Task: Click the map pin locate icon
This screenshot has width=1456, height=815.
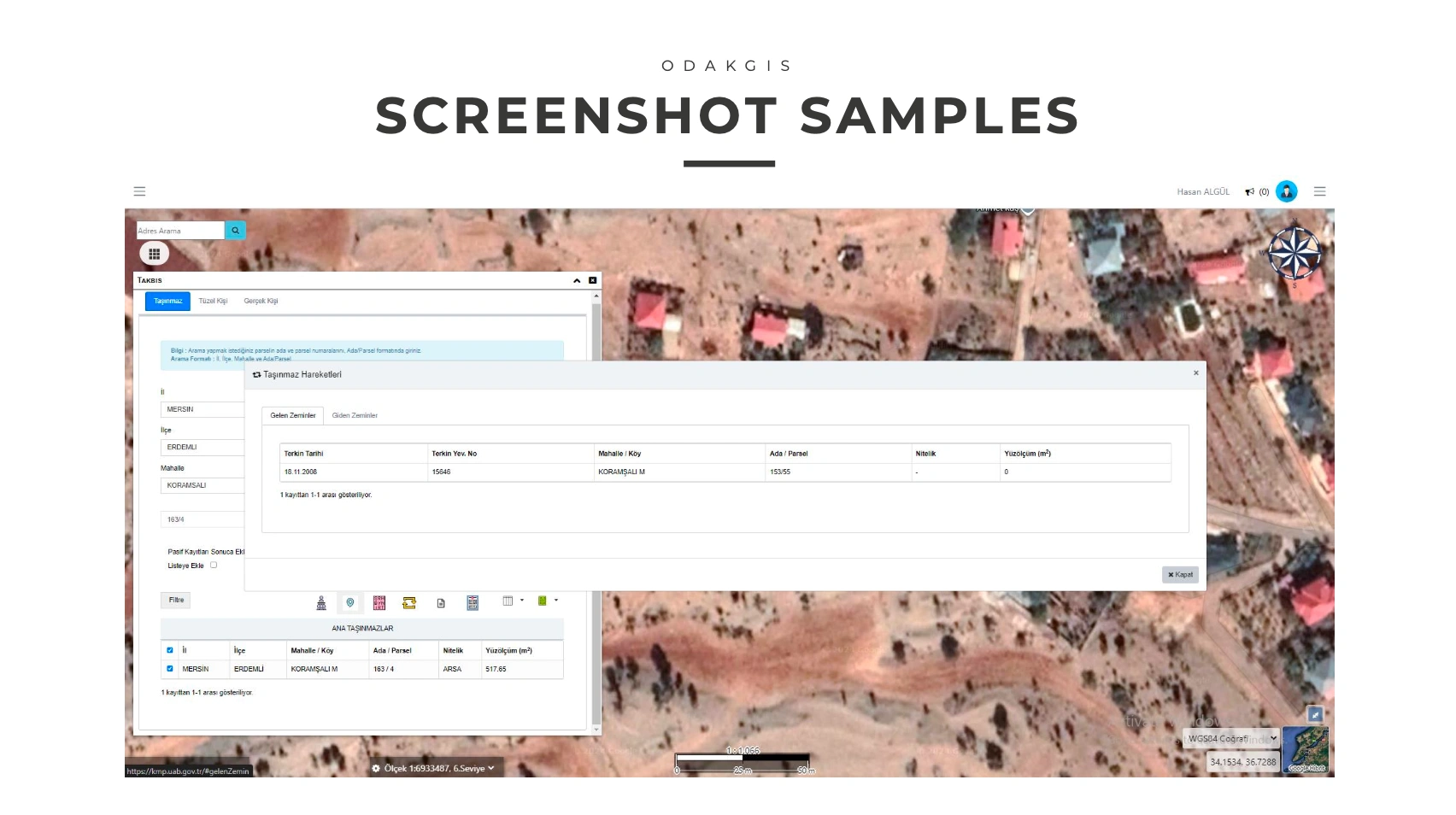Action: (x=350, y=603)
